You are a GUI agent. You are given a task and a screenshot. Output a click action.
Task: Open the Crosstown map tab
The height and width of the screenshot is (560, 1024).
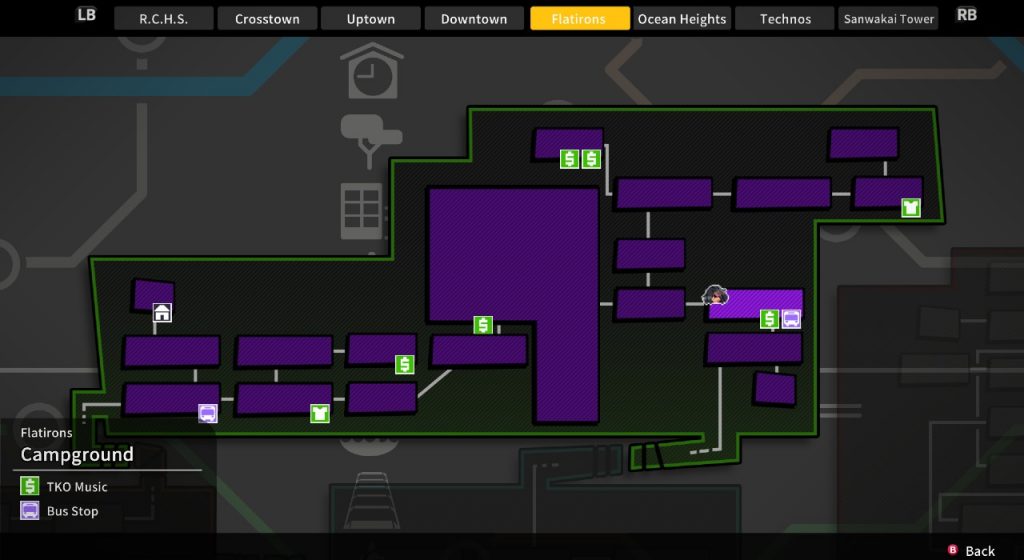coord(267,19)
